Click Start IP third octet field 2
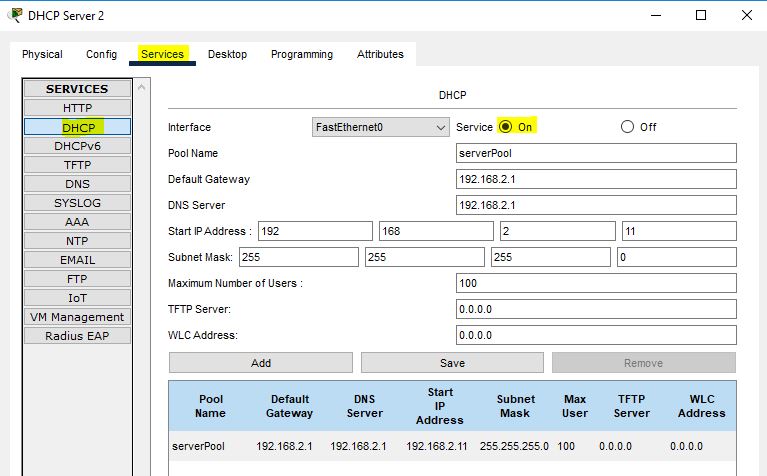Viewport: 767px width, 476px height. click(x=558, y=231)
